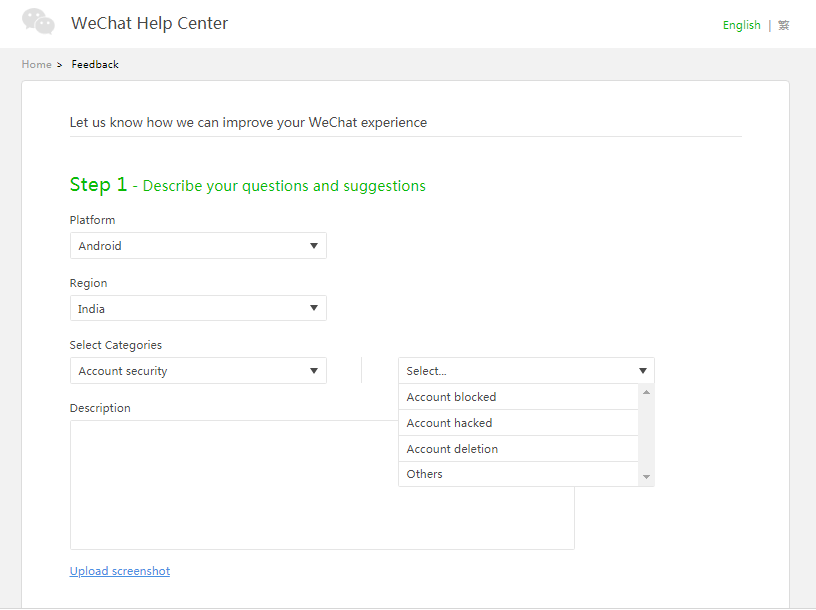Choose Account deletion option

pyautogui.click(x=518, y=449)
